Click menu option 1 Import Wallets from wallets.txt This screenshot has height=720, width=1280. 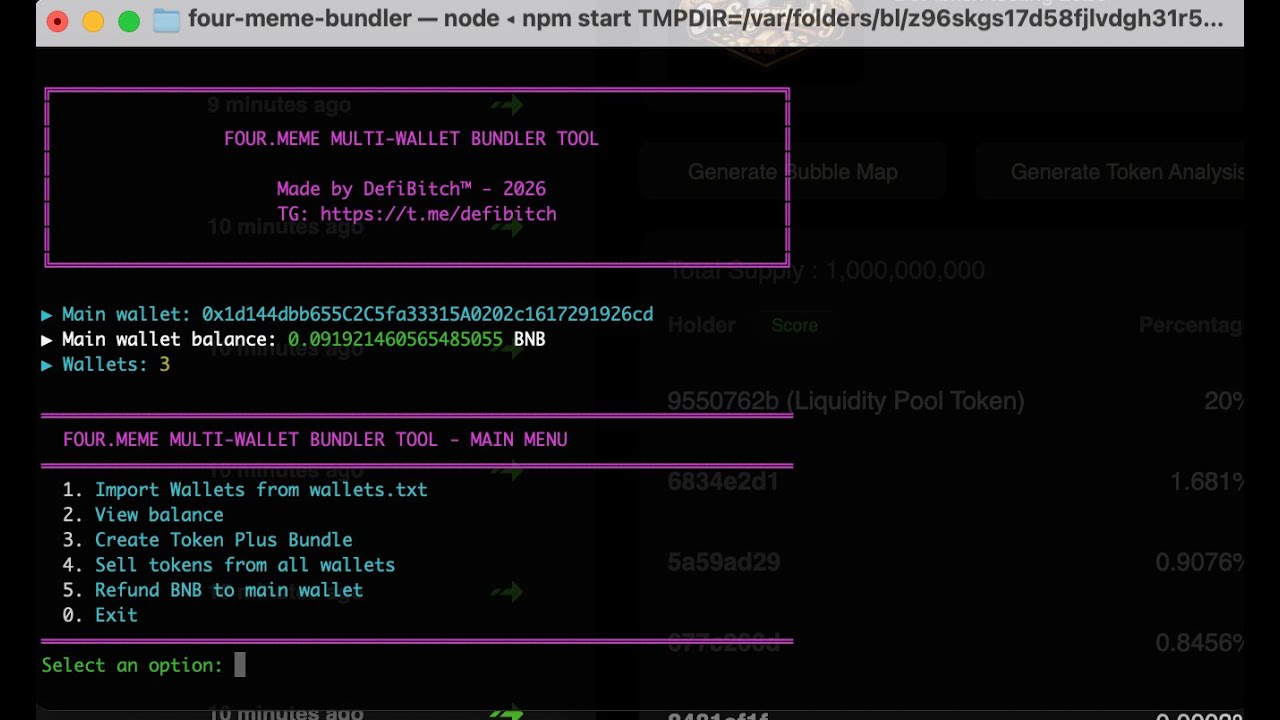[245, 489]
